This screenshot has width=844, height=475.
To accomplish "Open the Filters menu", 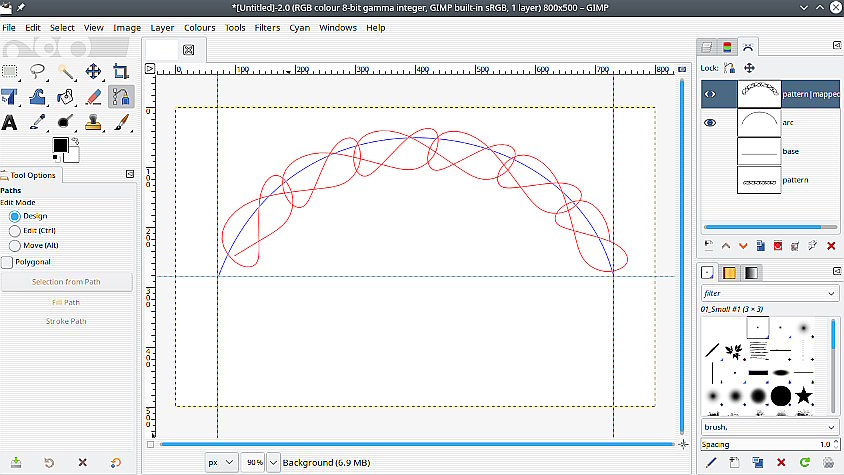I will click(267, 28).
